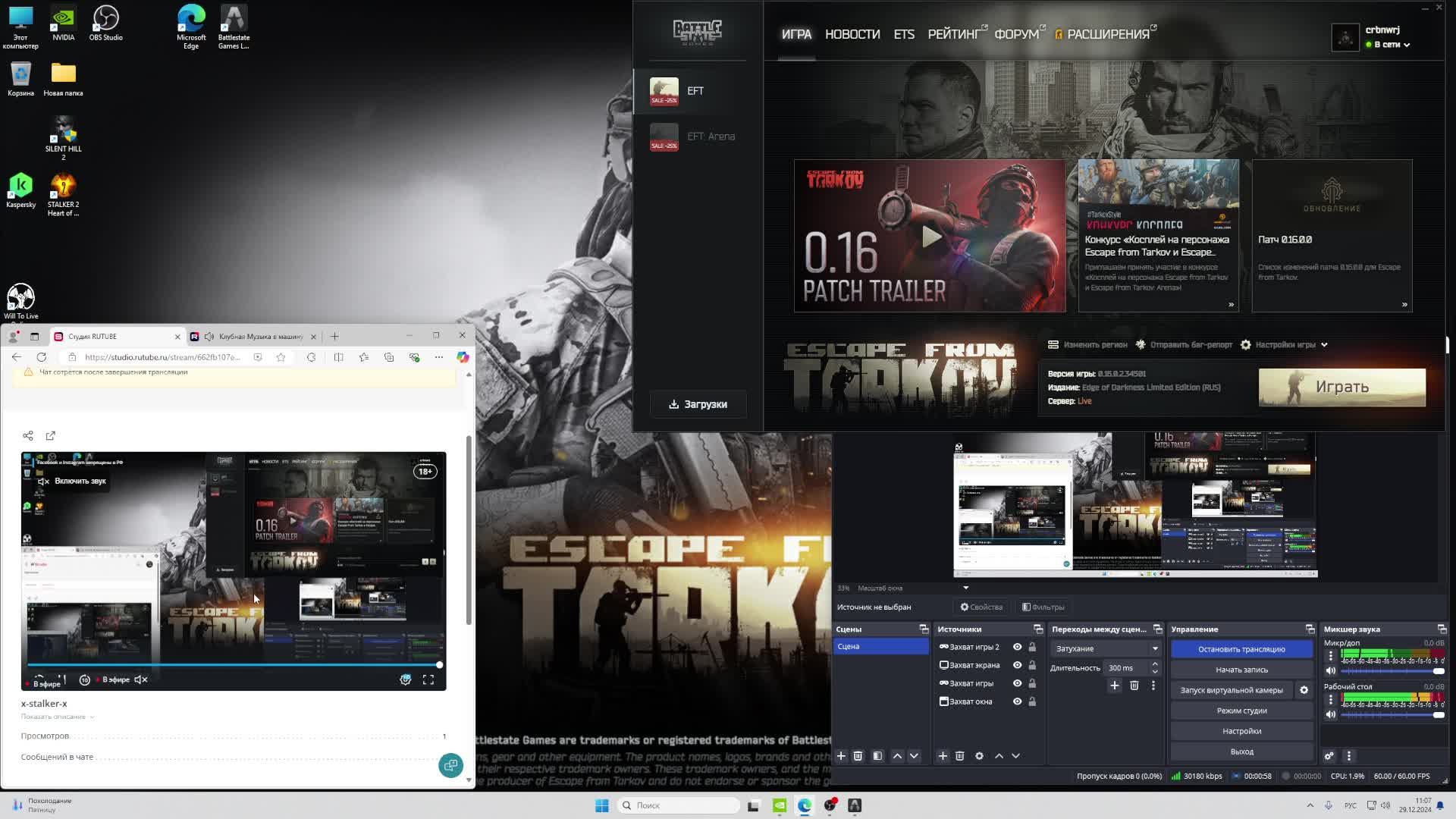Click Остановить трансляцию in OBS
Screen dimensions: 1456x819
click(x=1241, y=649)
